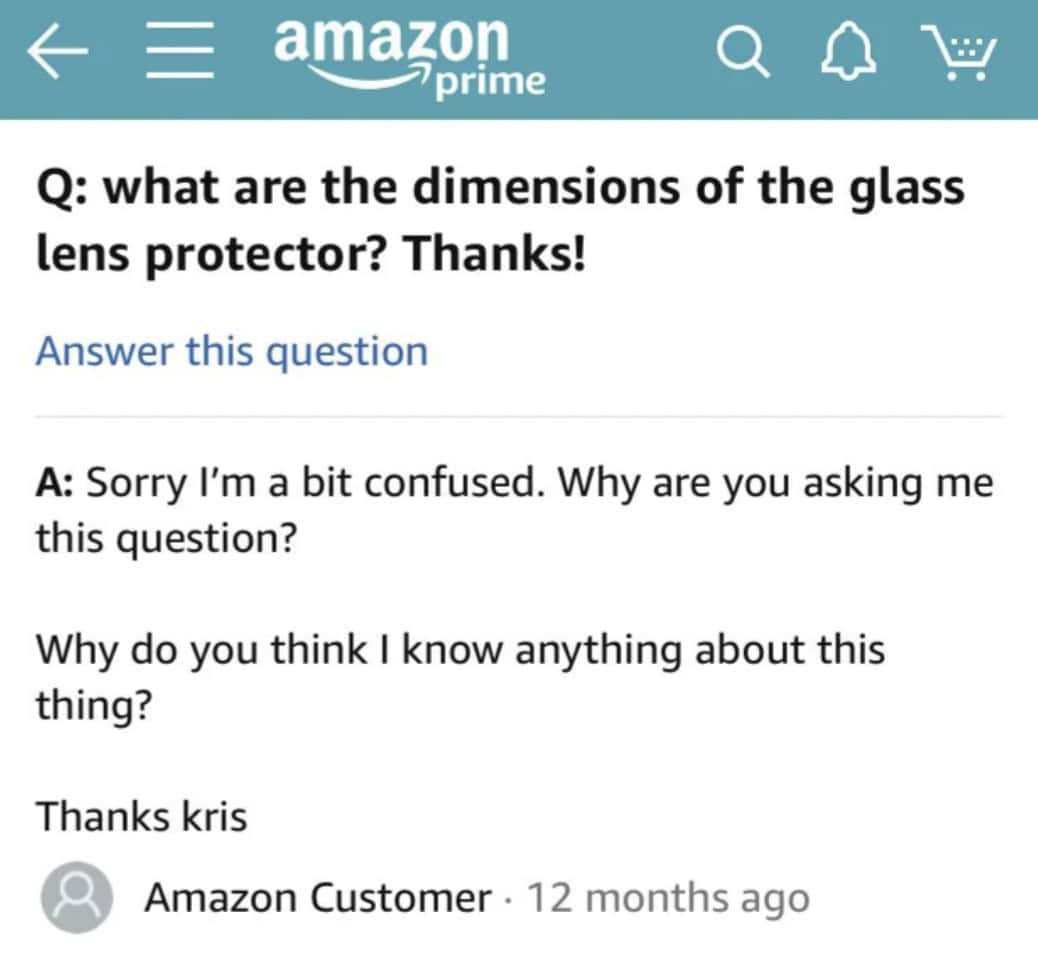The image size is (1038, 954).
Task: Tap the Thanks kris signature line
Action: (141, 816)
